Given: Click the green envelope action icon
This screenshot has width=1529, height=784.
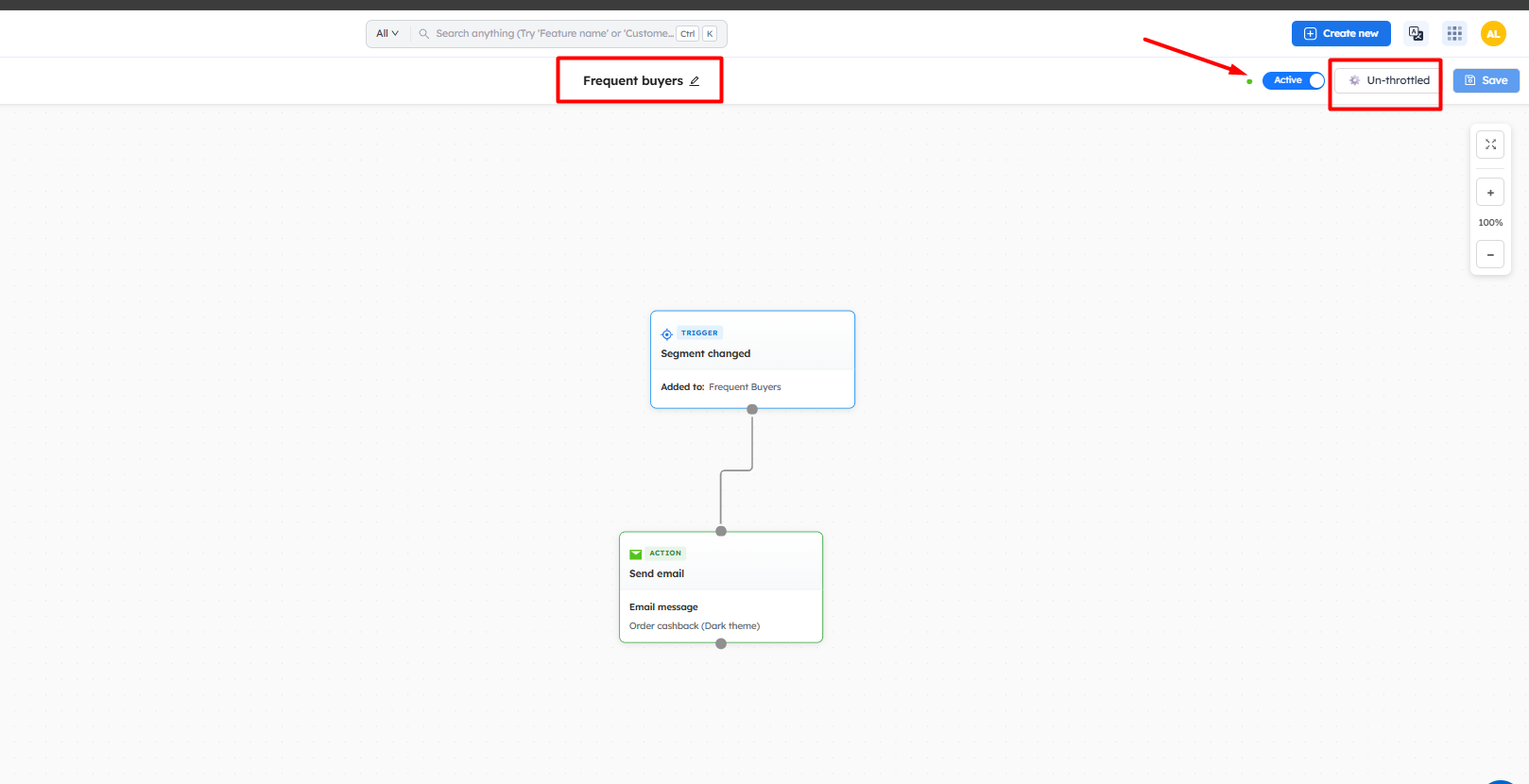Looking at the screenshot, I should (636, 554).
